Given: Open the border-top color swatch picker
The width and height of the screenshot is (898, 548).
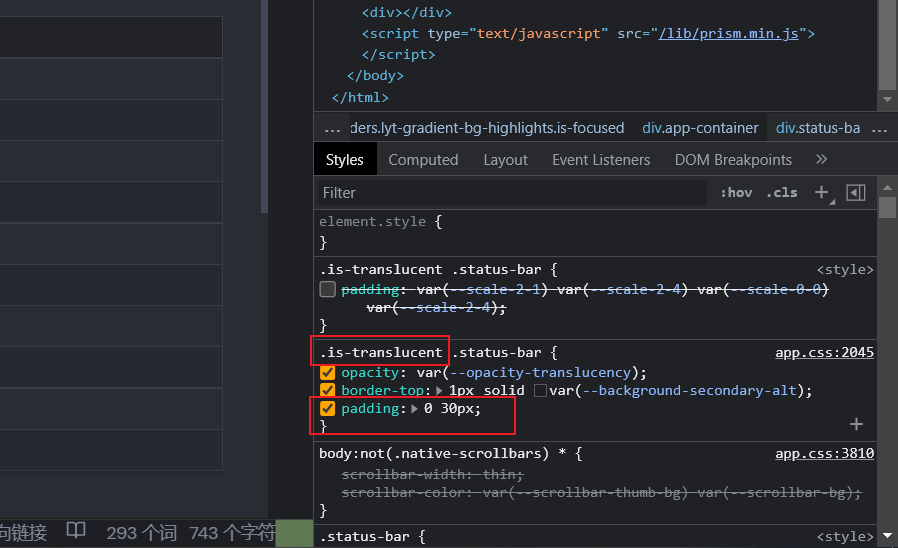Looking at the screenshot, I should [x=540, y=391].
